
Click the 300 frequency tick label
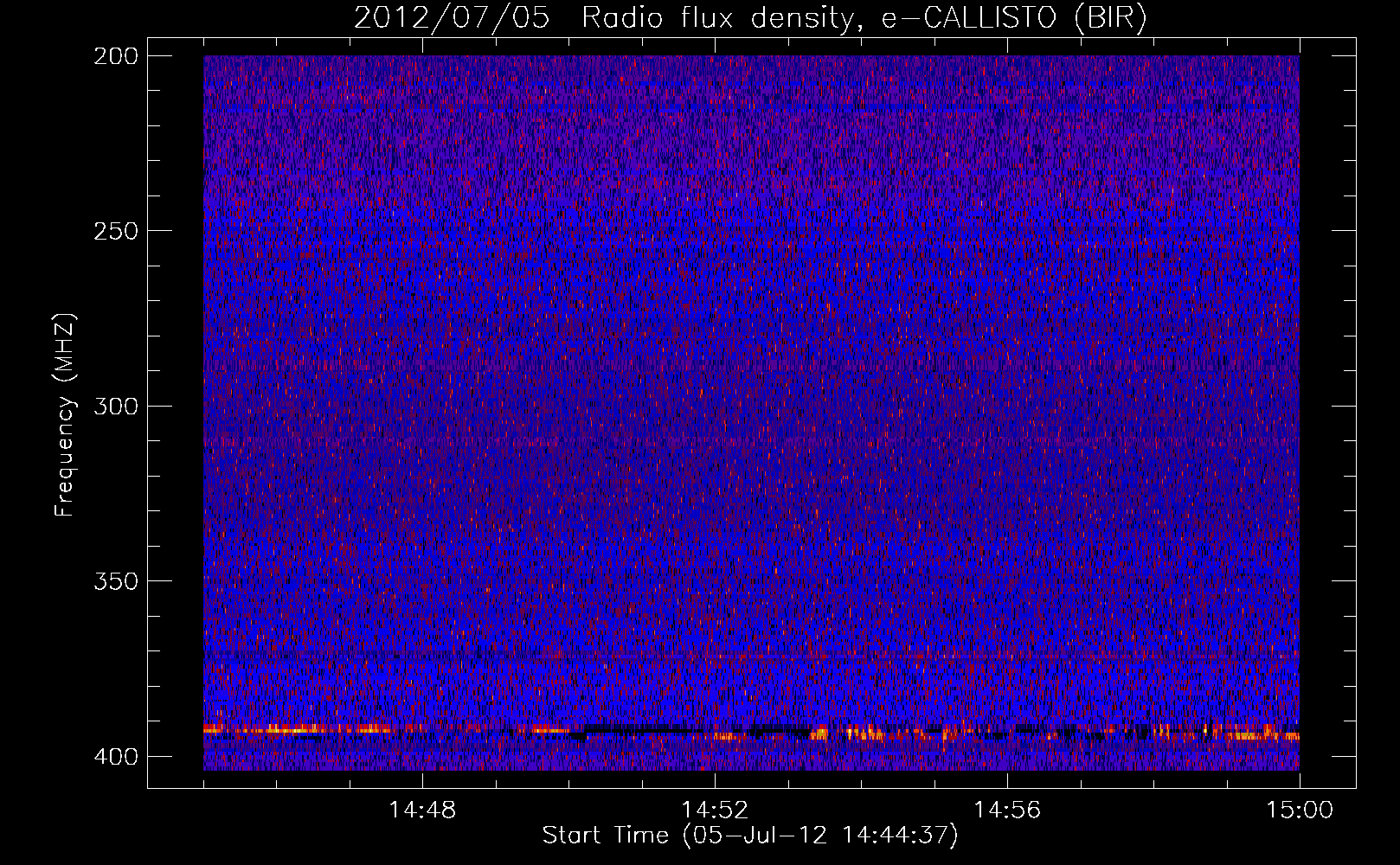point(115,407)
